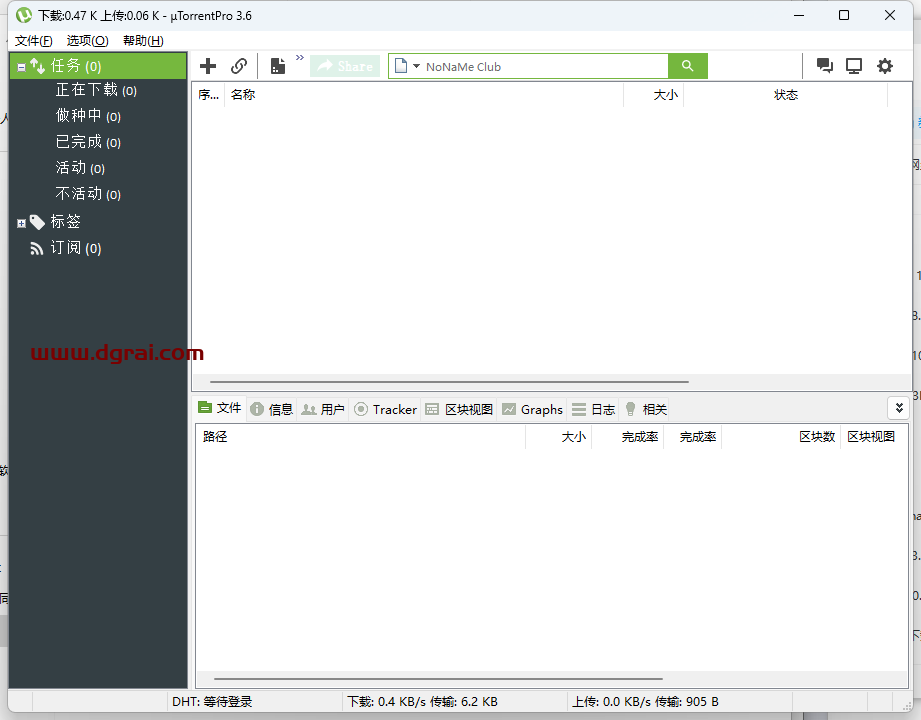Expand hidden toolbar items with the chevron
921x720 pixels.
click(x=299, y=58)
